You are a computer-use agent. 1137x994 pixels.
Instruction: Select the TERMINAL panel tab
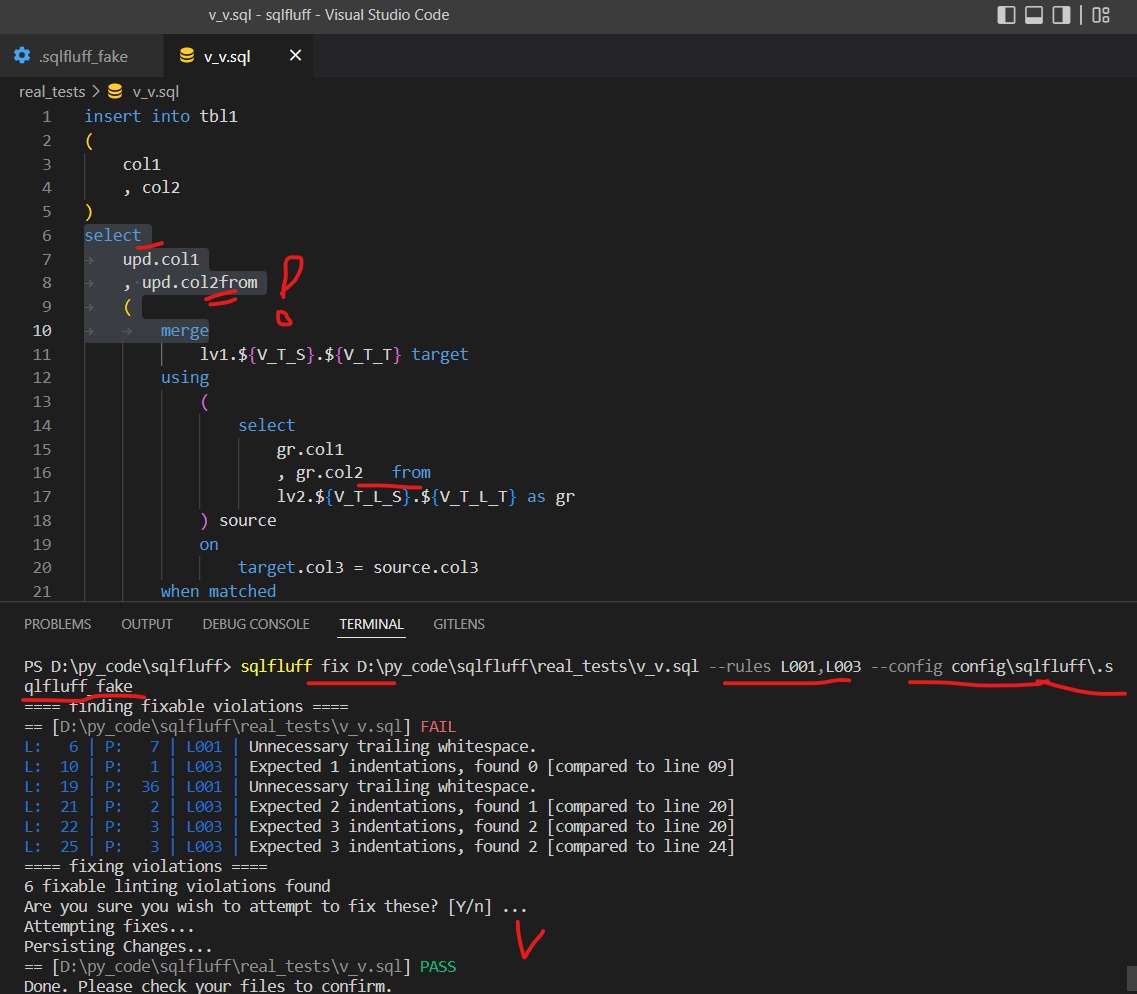(x=371, y=624)
